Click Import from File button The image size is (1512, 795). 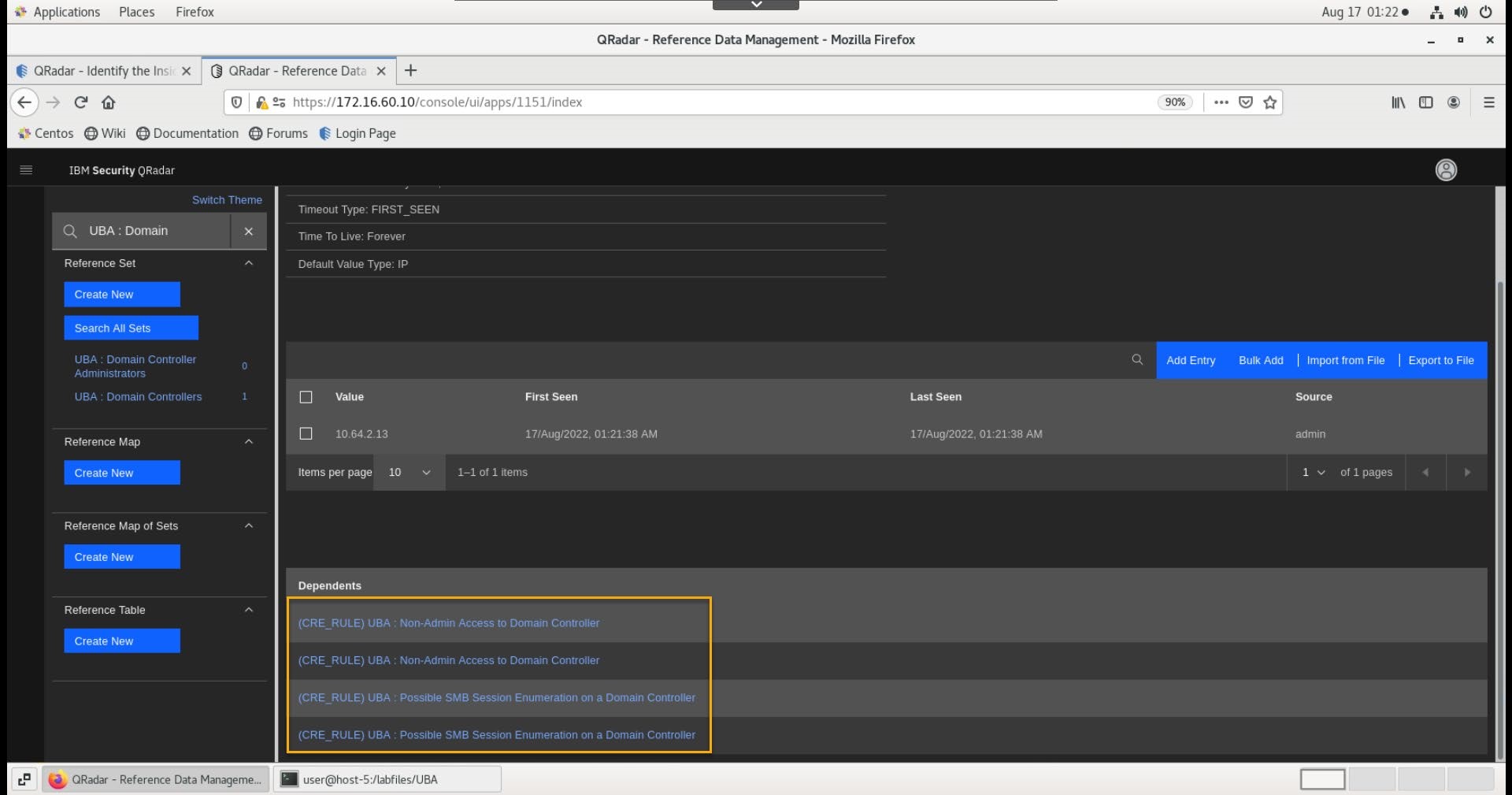pos(1345,360)
